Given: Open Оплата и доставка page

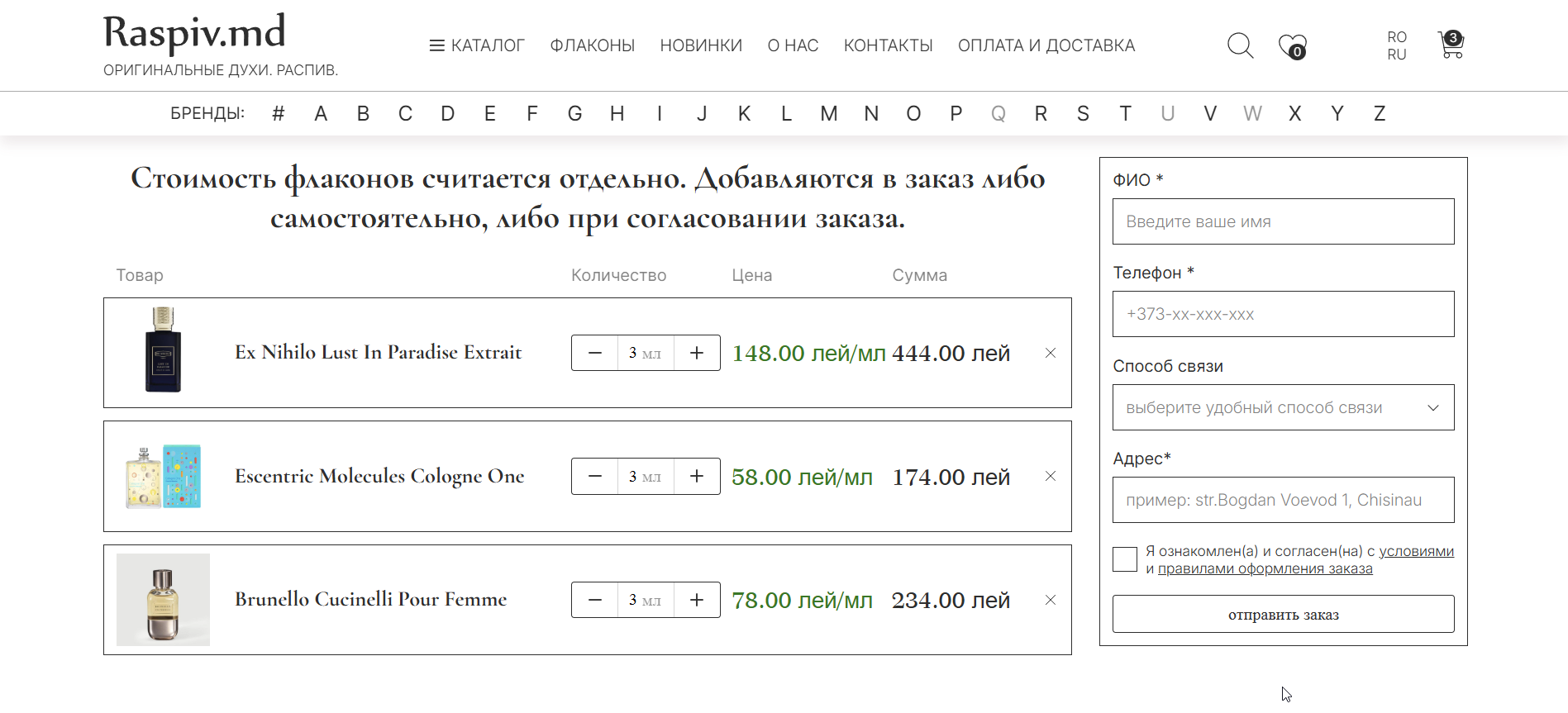Looking at the screenshot, I should (x=1046, y=45).
